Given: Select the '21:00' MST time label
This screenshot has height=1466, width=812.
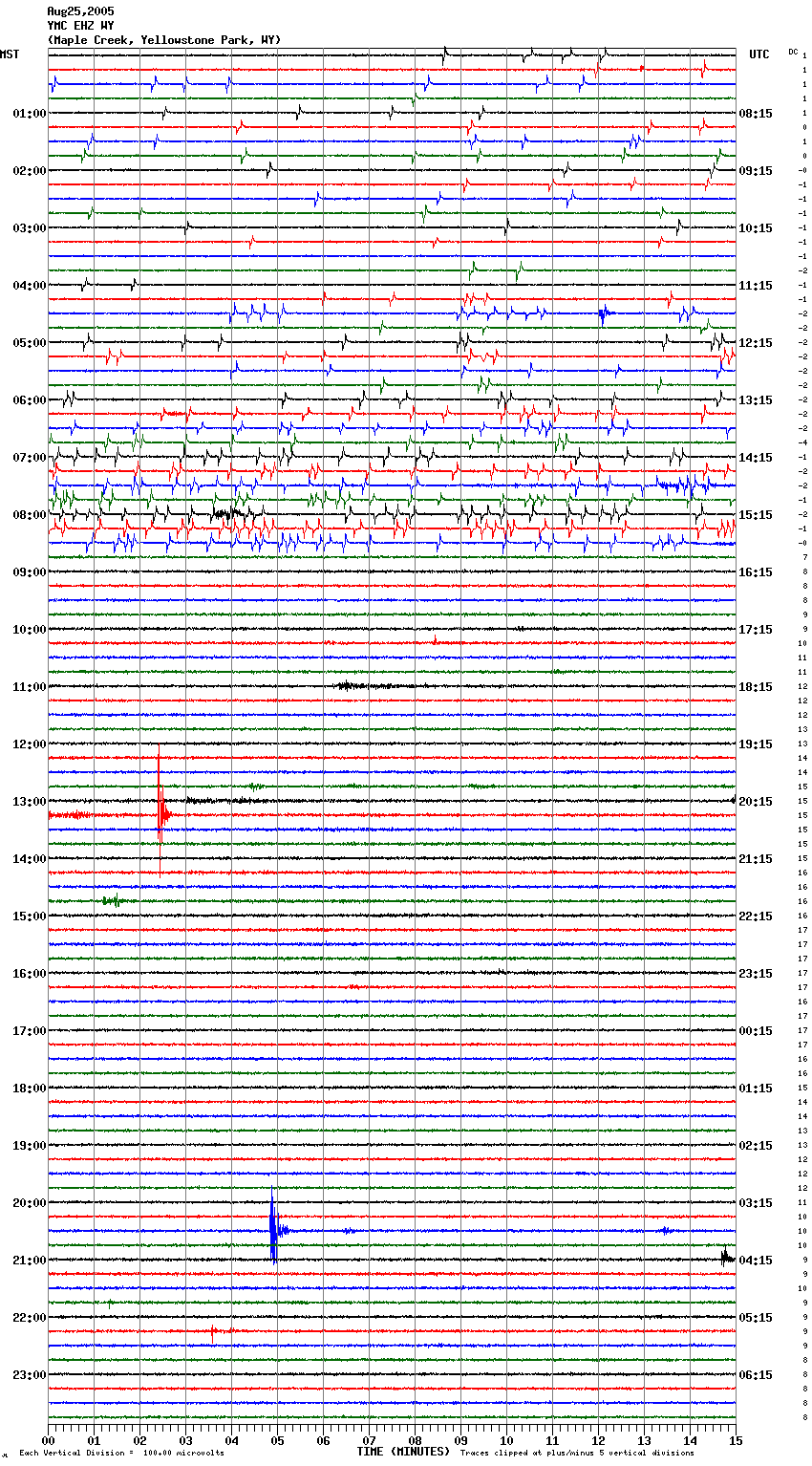Looking at the screenshot, I should coord(30,1261).
